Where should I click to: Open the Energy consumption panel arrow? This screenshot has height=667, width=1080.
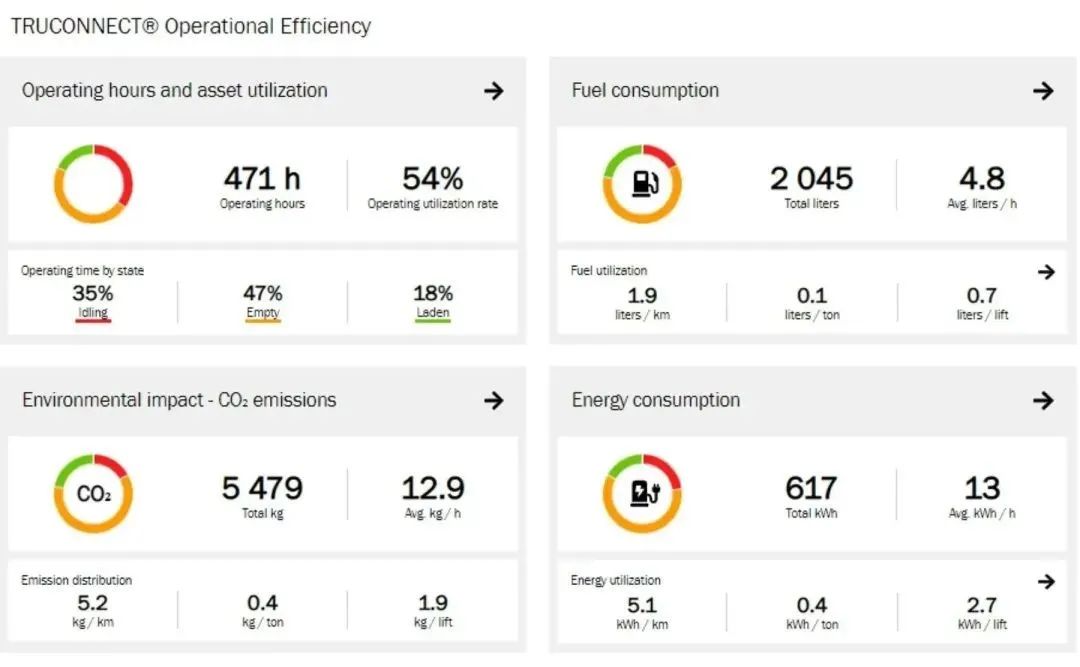coord(1043,401)
